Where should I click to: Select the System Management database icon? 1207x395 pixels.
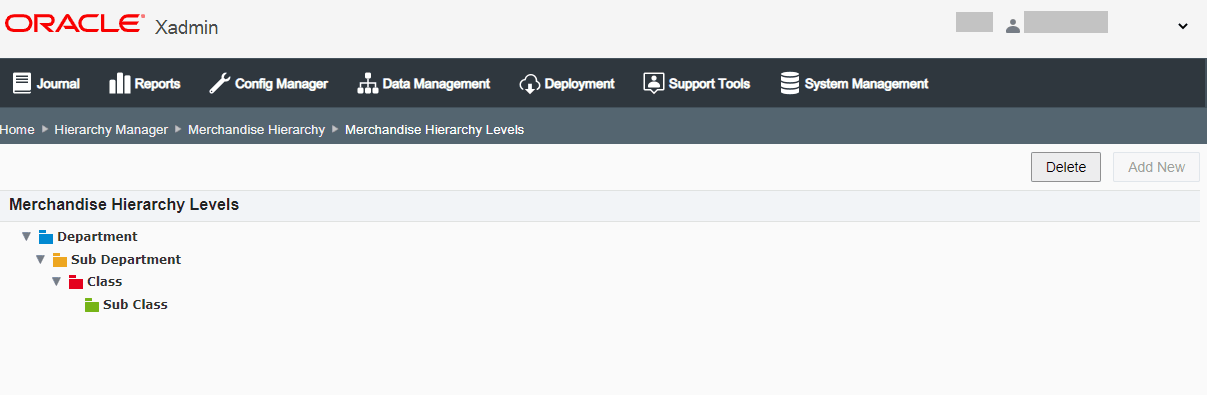790,83
